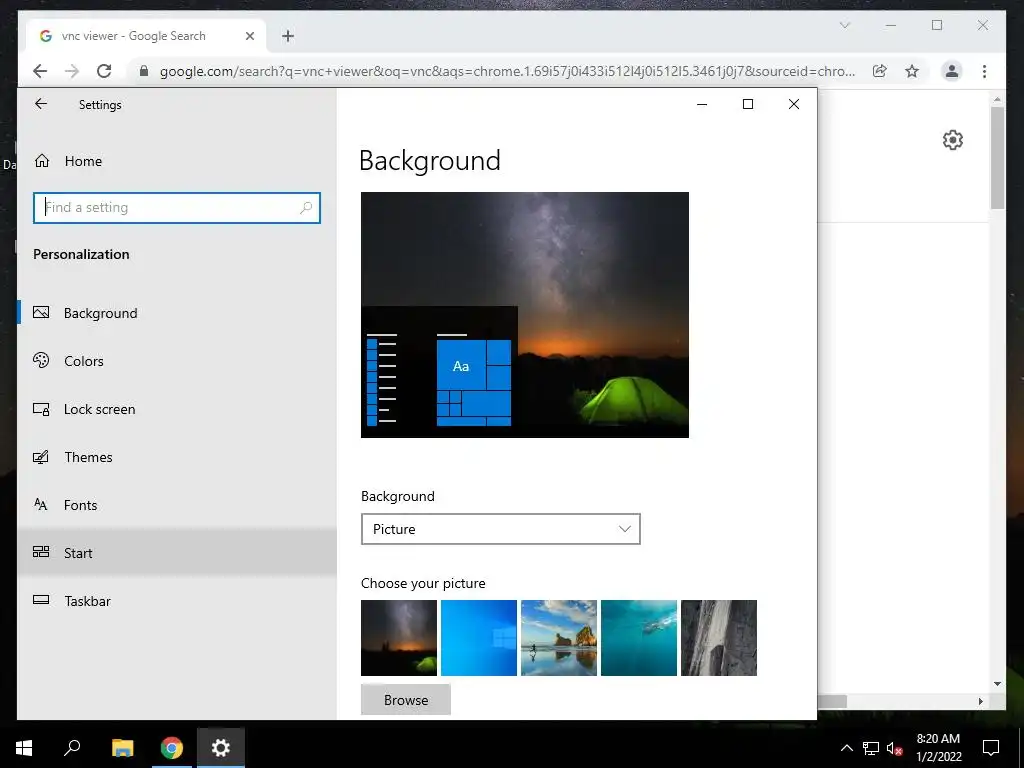Click the Browse button

pyautogui.click(x=406, y=699)
